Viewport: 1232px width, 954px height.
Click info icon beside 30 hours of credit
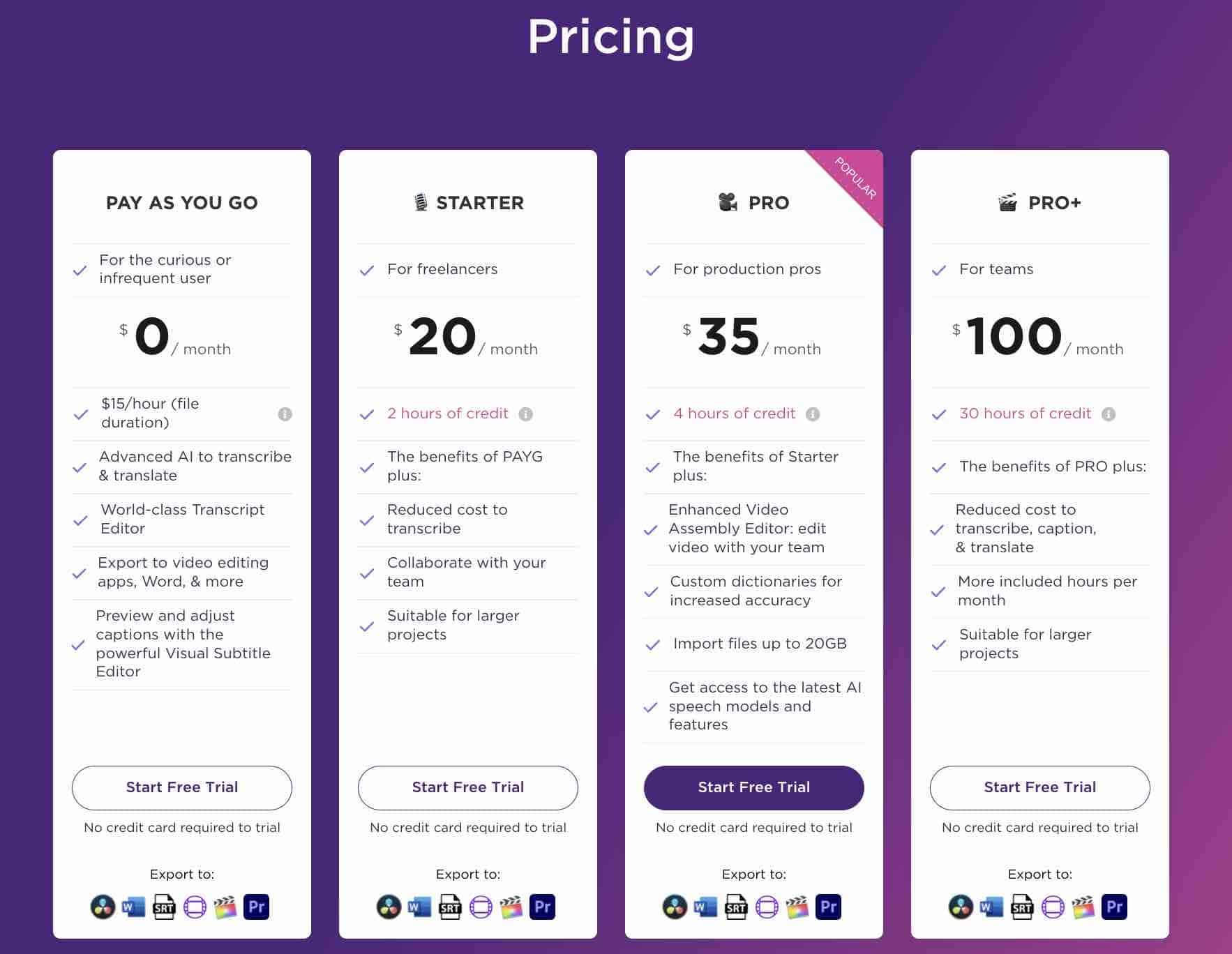coord(1109,414)
